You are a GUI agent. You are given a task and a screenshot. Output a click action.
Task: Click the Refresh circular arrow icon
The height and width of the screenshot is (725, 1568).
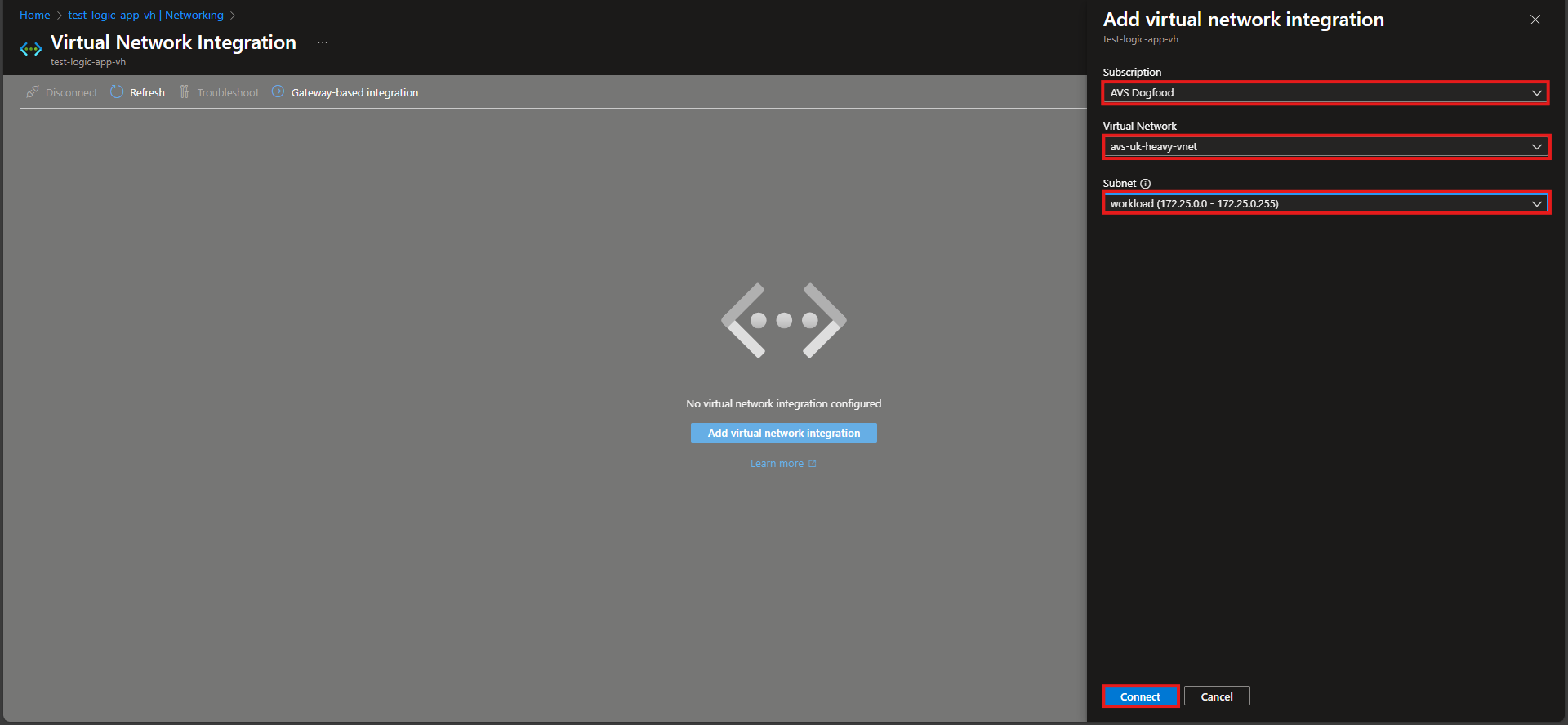117,92
